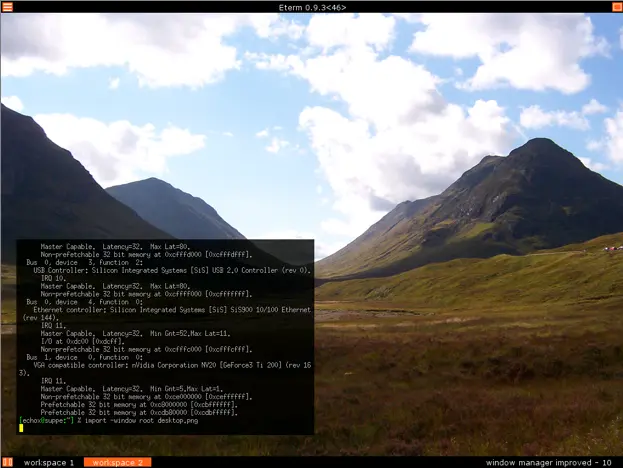Click the 'I/O at 0xdc00' terminal line
The width and height of the screenshot is (623, 468).
82,341
